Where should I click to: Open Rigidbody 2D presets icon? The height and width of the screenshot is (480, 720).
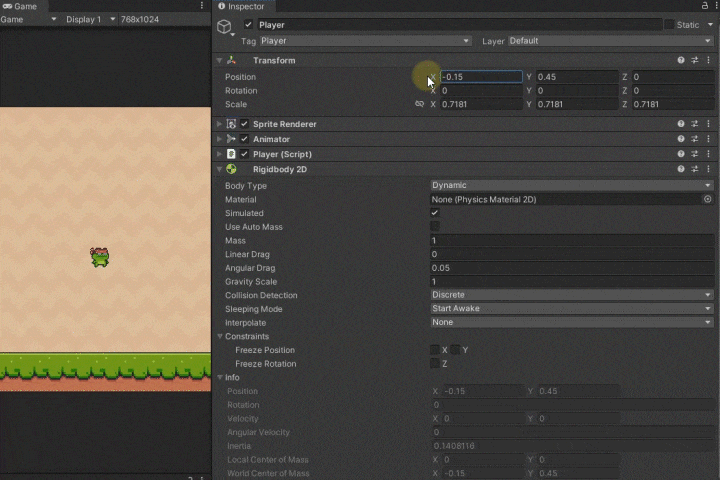tap(695, 169)
